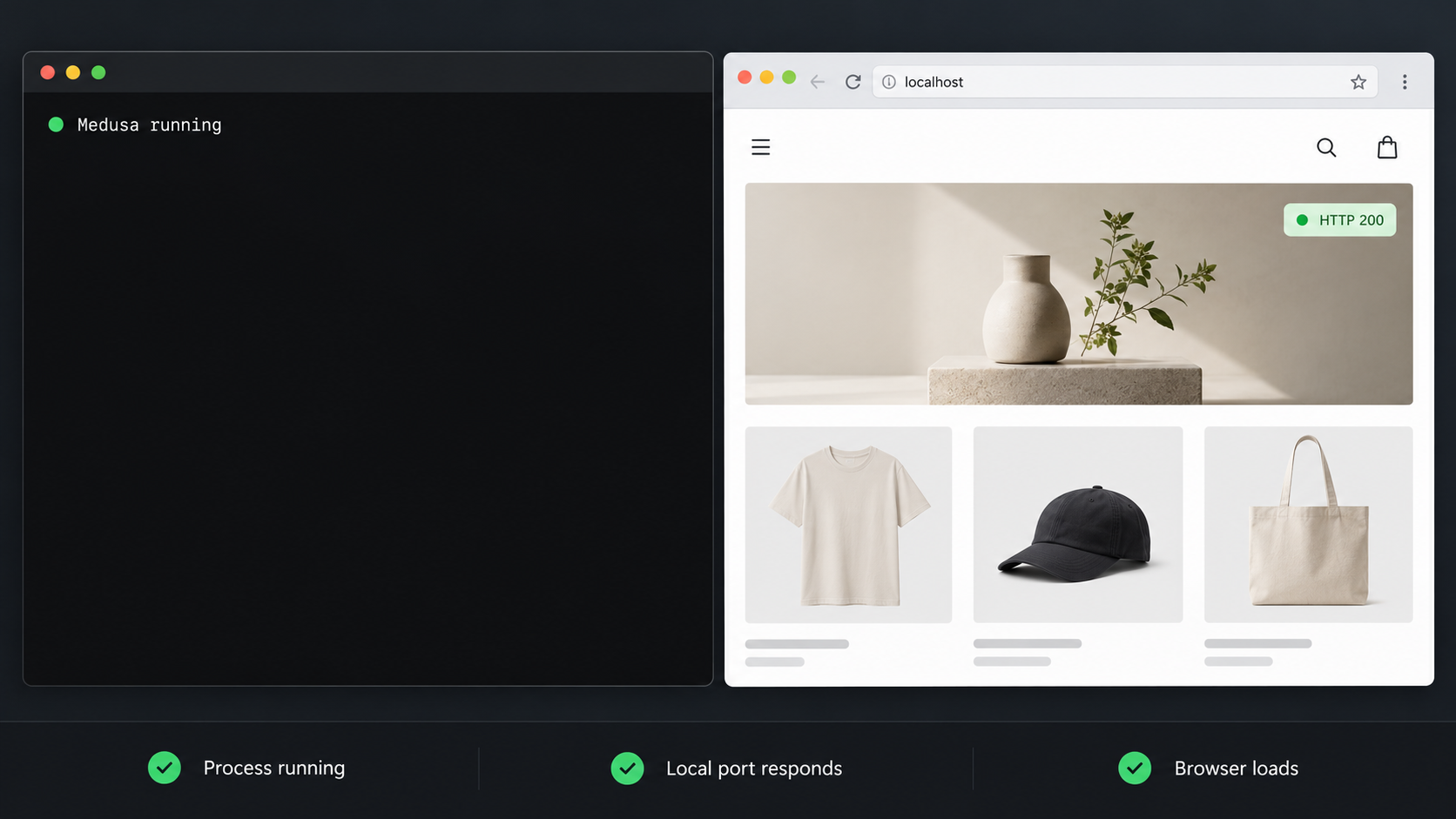Open the browser three-dot menu
Image resolution: width=1456 pixels, height=819 pixels.
(x=1405, y=82)
